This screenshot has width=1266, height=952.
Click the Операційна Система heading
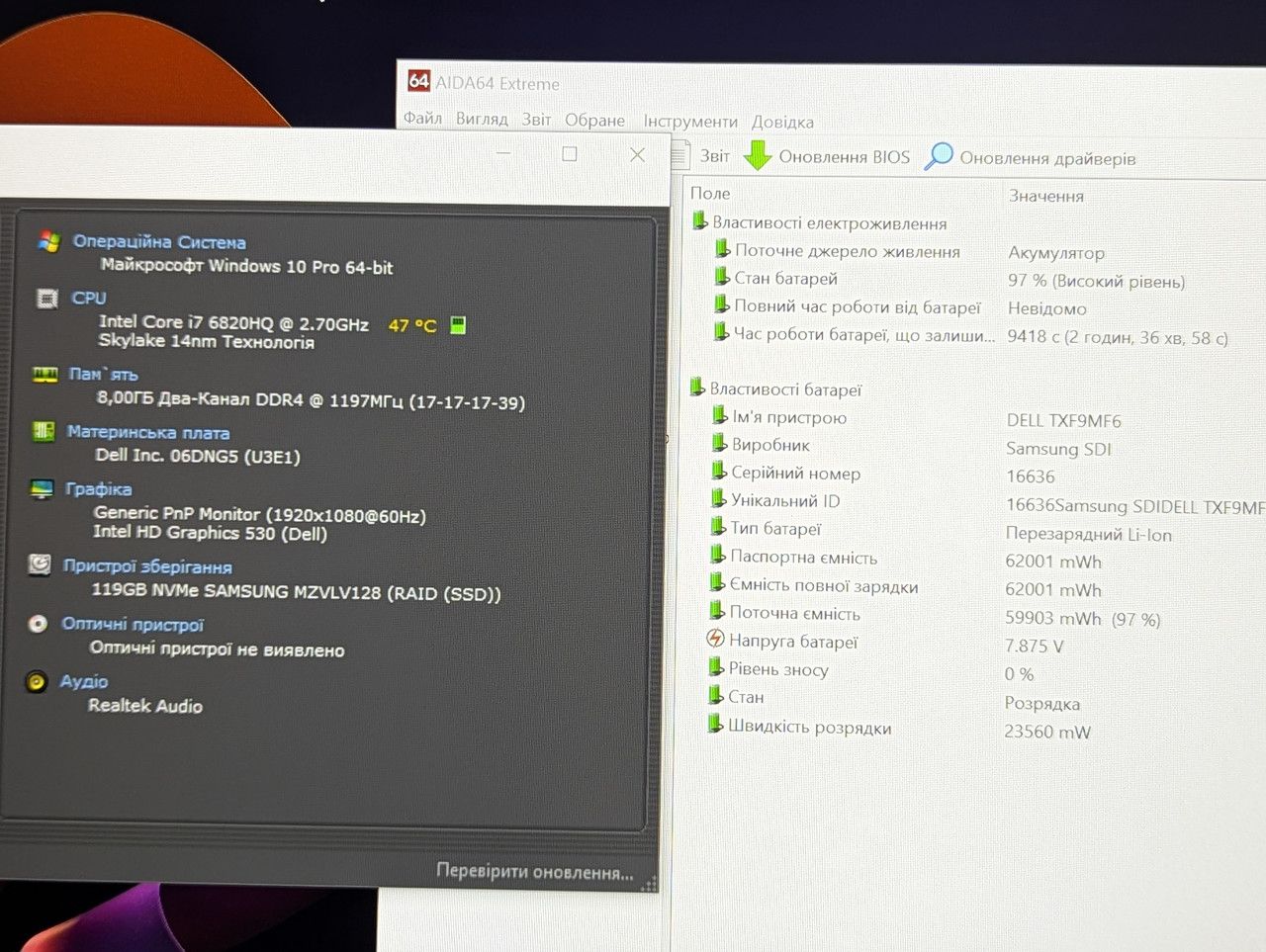click(159, 241)
